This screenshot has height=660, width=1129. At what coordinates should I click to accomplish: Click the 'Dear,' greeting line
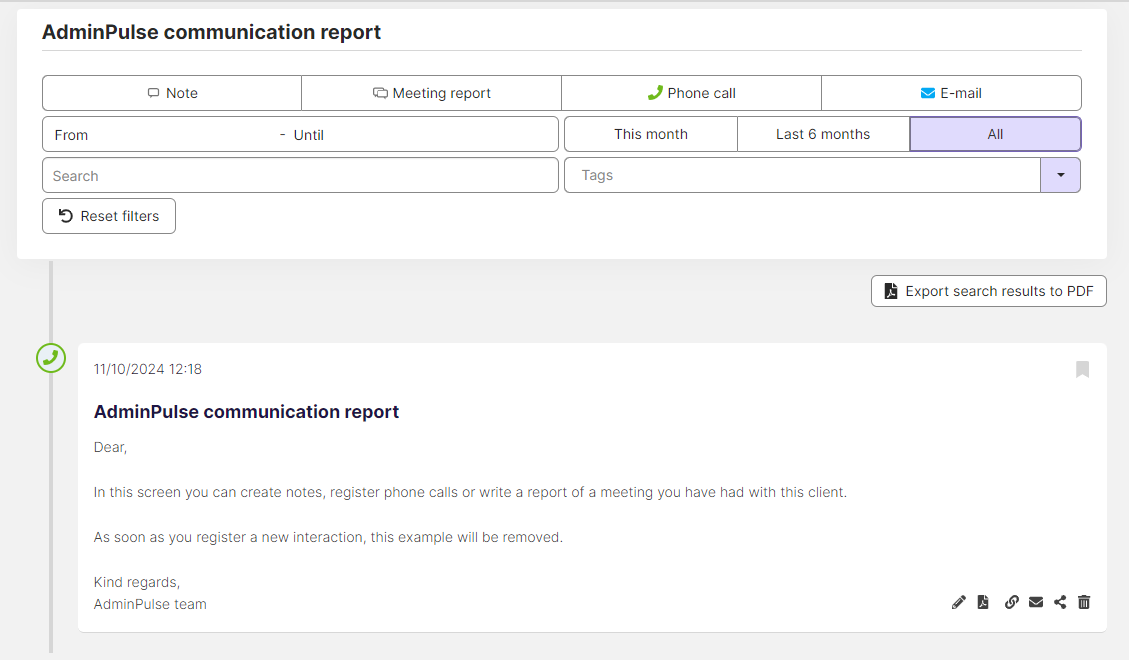[110, 448]
